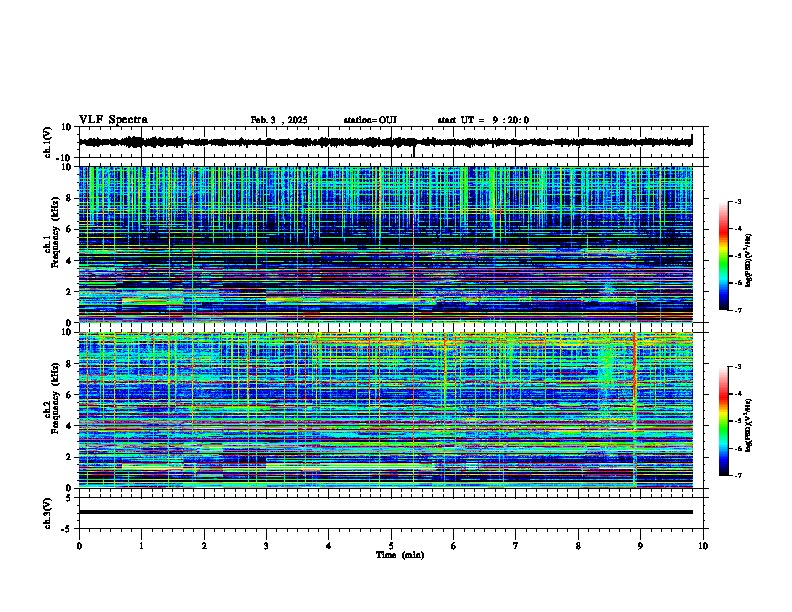
Task: Click the ch.1 spectrogram "6" kHz tick label
Action: click(69, 229)
